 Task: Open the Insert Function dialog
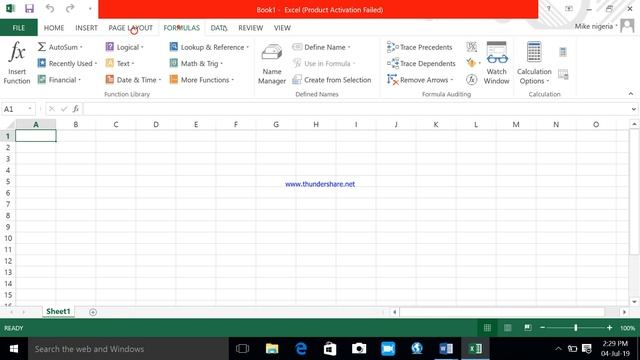coord(17,62)
